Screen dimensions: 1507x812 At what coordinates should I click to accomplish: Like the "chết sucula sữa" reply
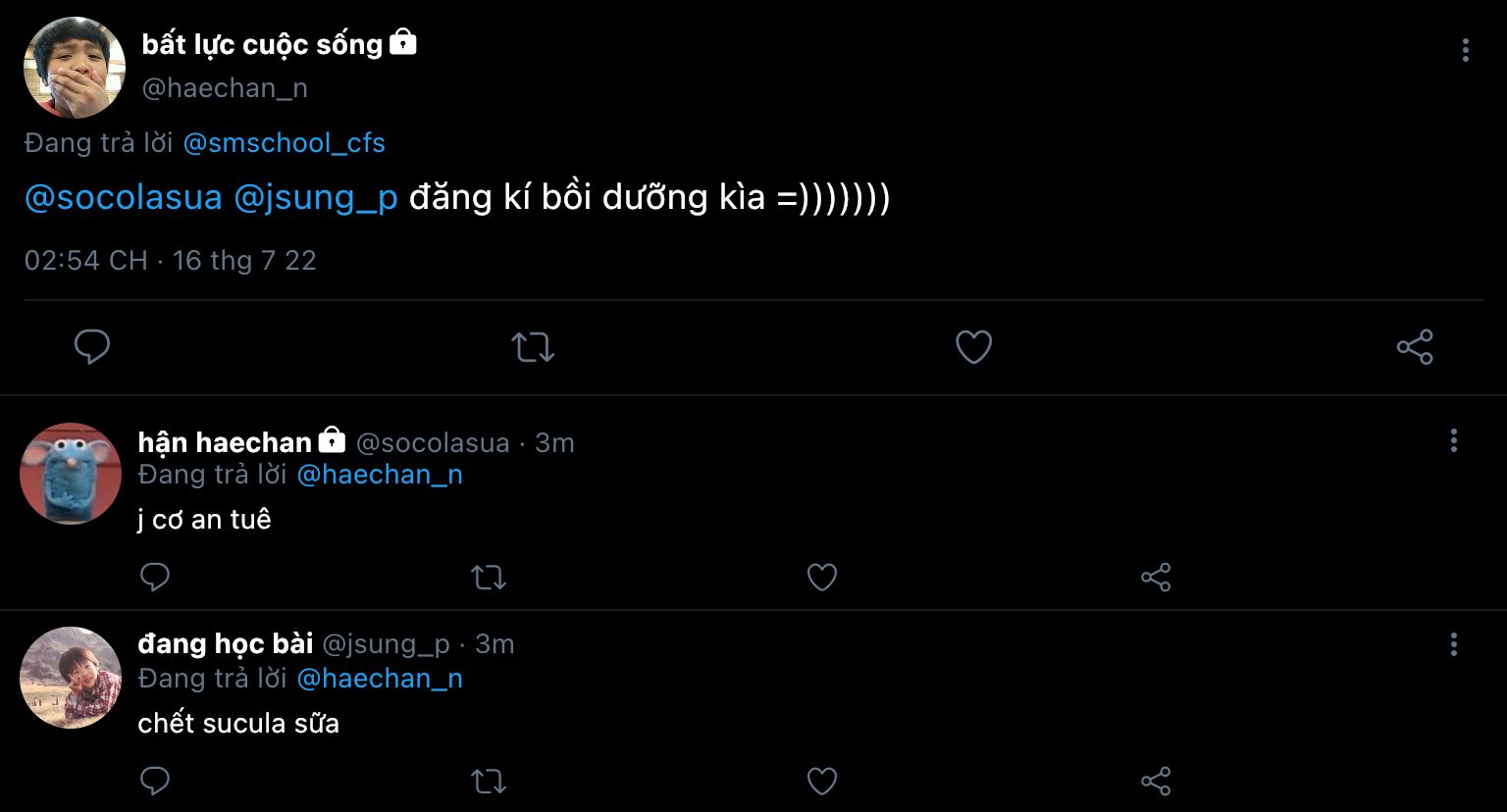[821, 781]
